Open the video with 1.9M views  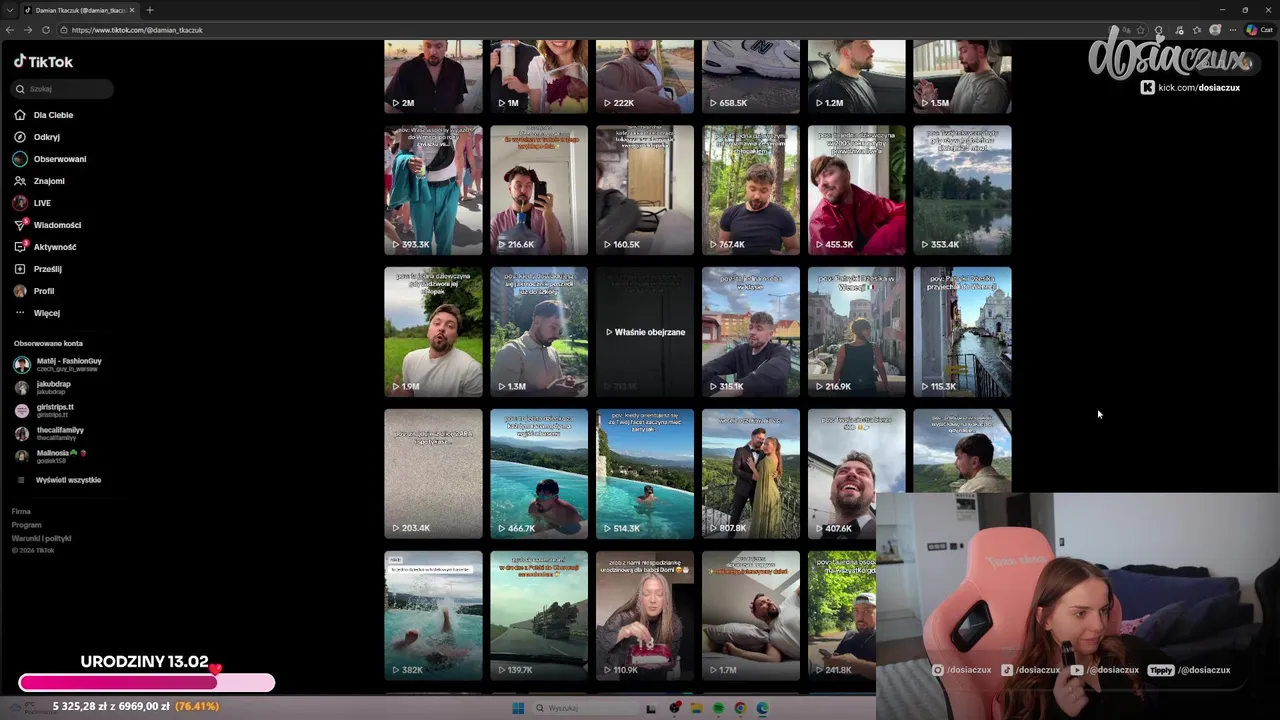tap(433, 332)
